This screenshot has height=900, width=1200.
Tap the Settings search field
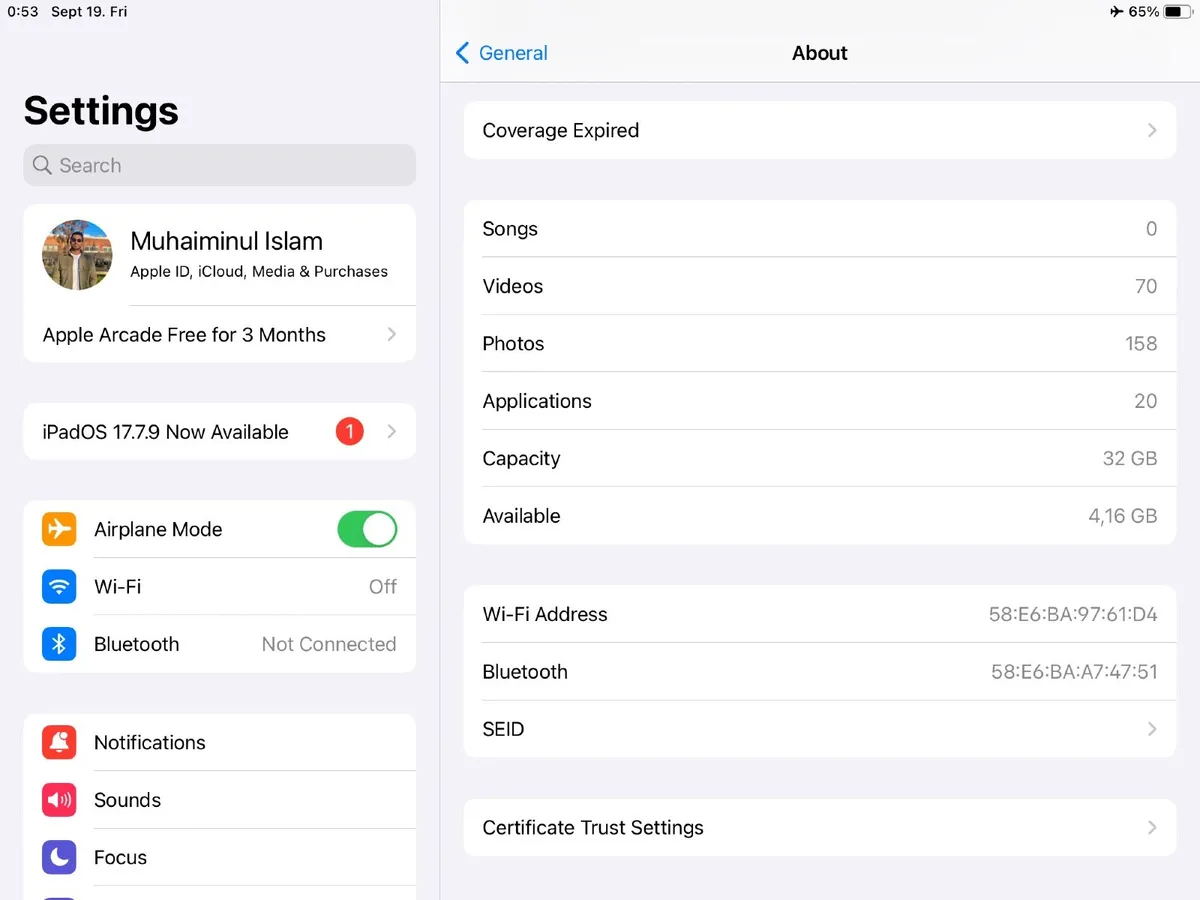[219, 165]
